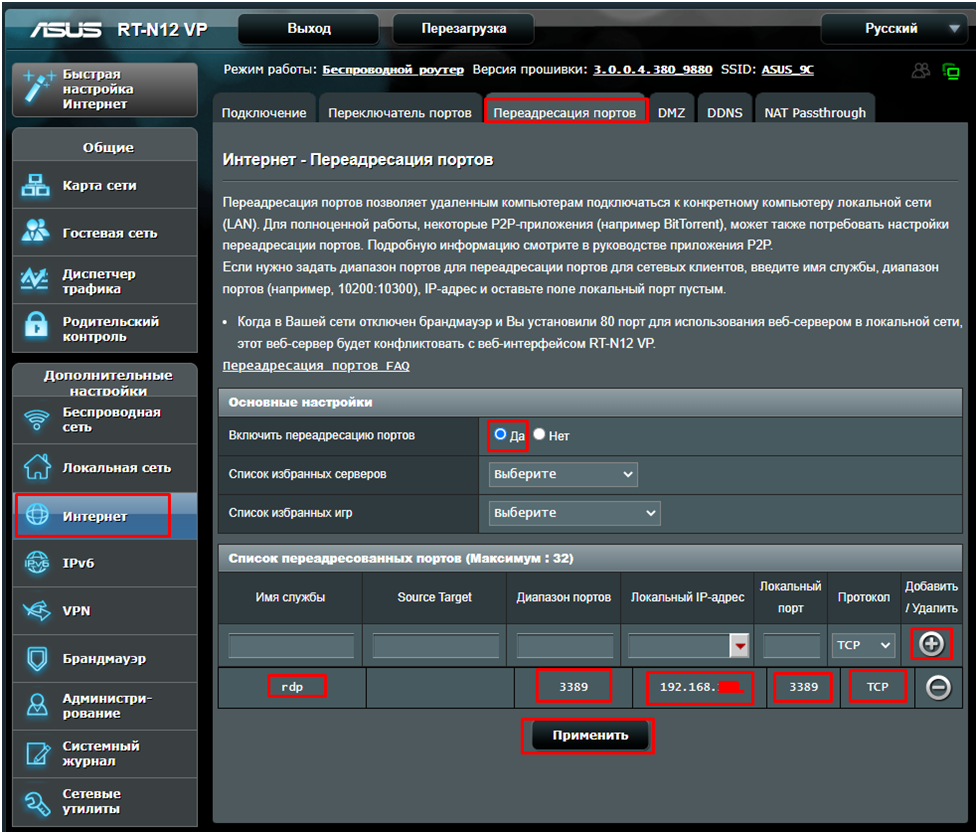Open the Системный журнал notepad icon
The height and width of the screenshot is (834, 978).
tap(37, 753)
